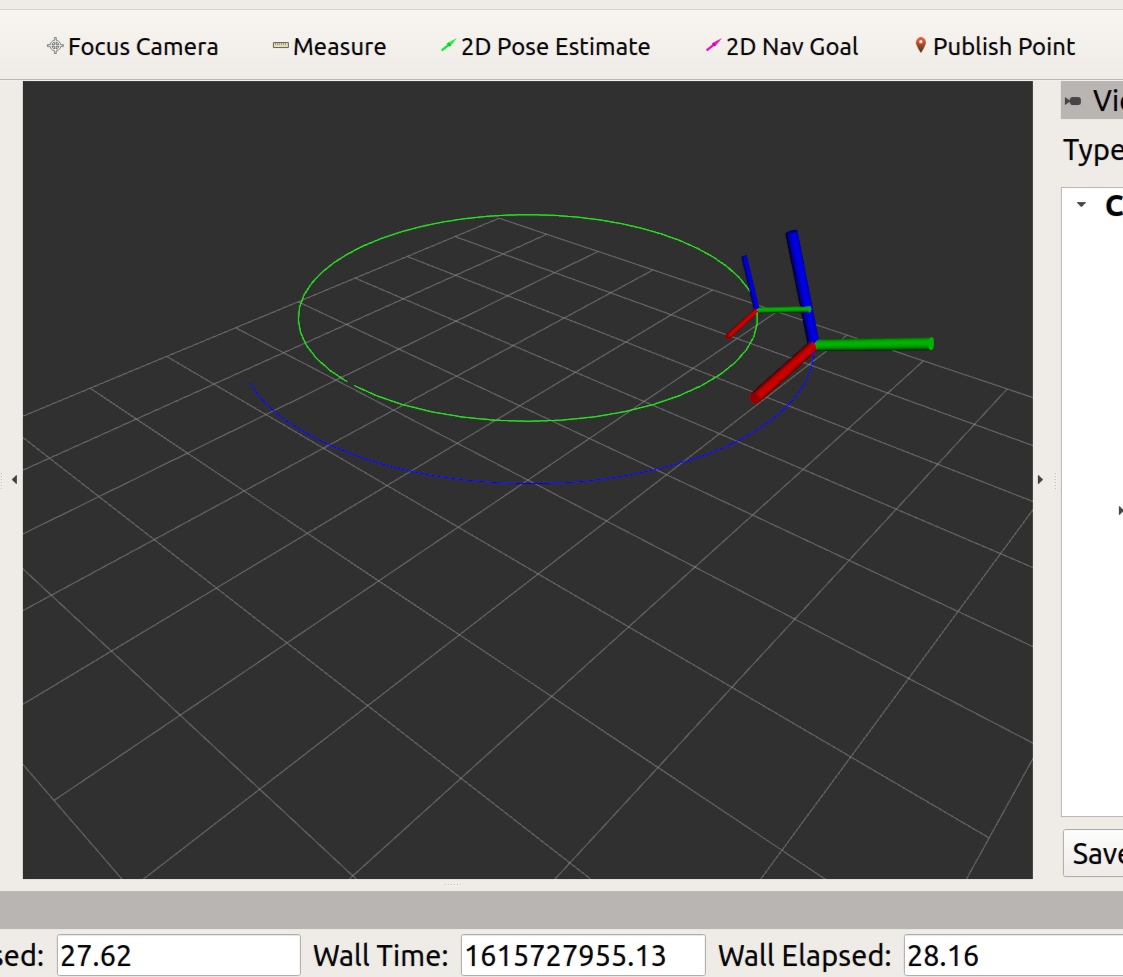
Task: Collapse the right Views panel arrow
Action: [1040, 479]
